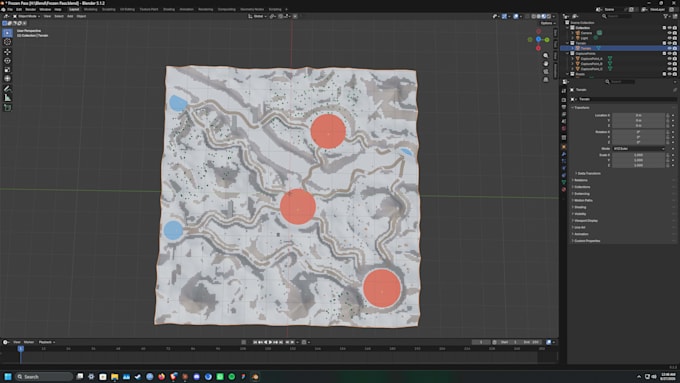Expand the Delta Transform section
680x383 pixels.
(589, 173)
